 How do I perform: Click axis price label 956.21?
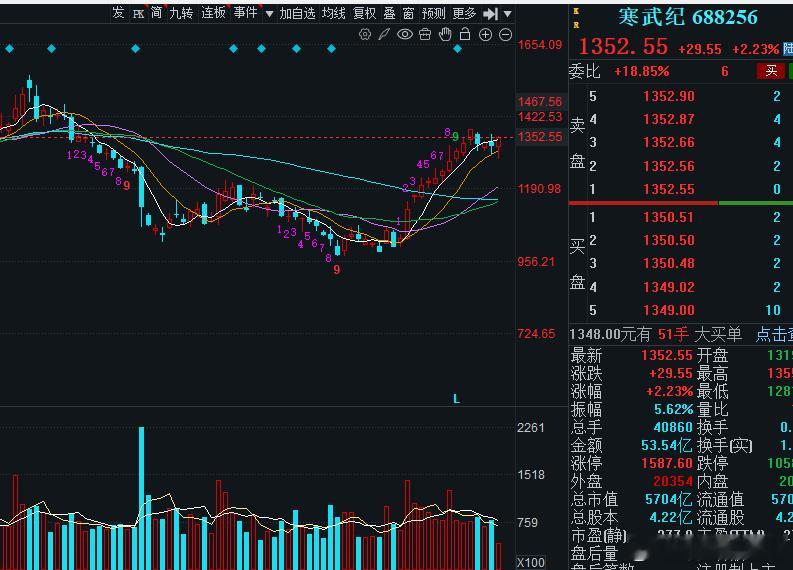536,261
